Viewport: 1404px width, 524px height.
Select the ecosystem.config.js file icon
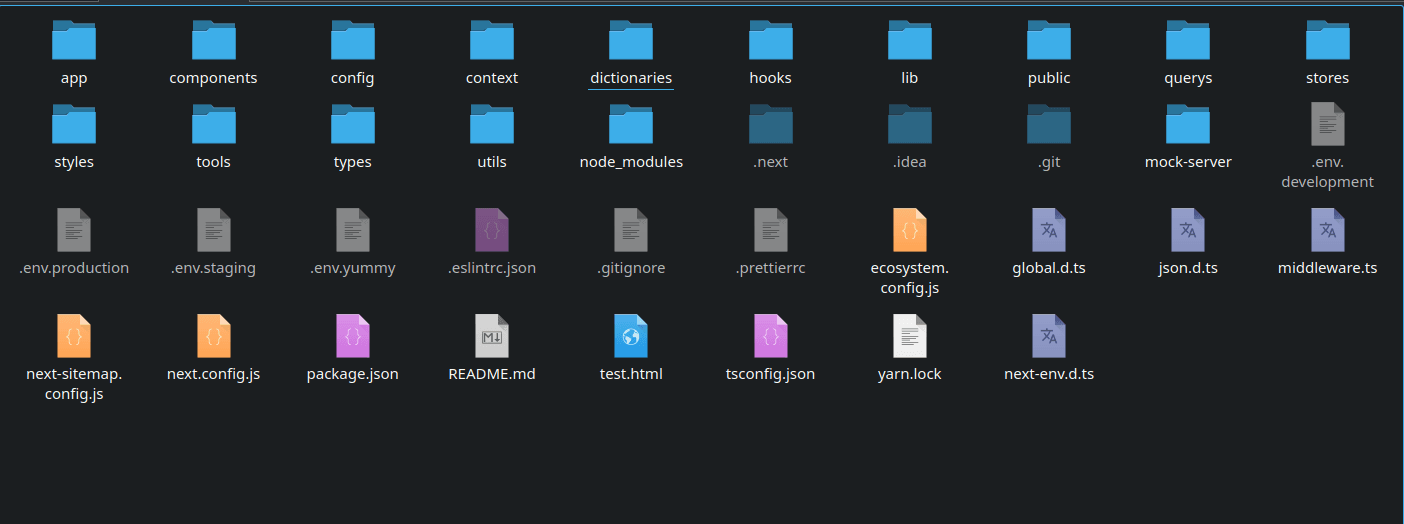[909, 230]
